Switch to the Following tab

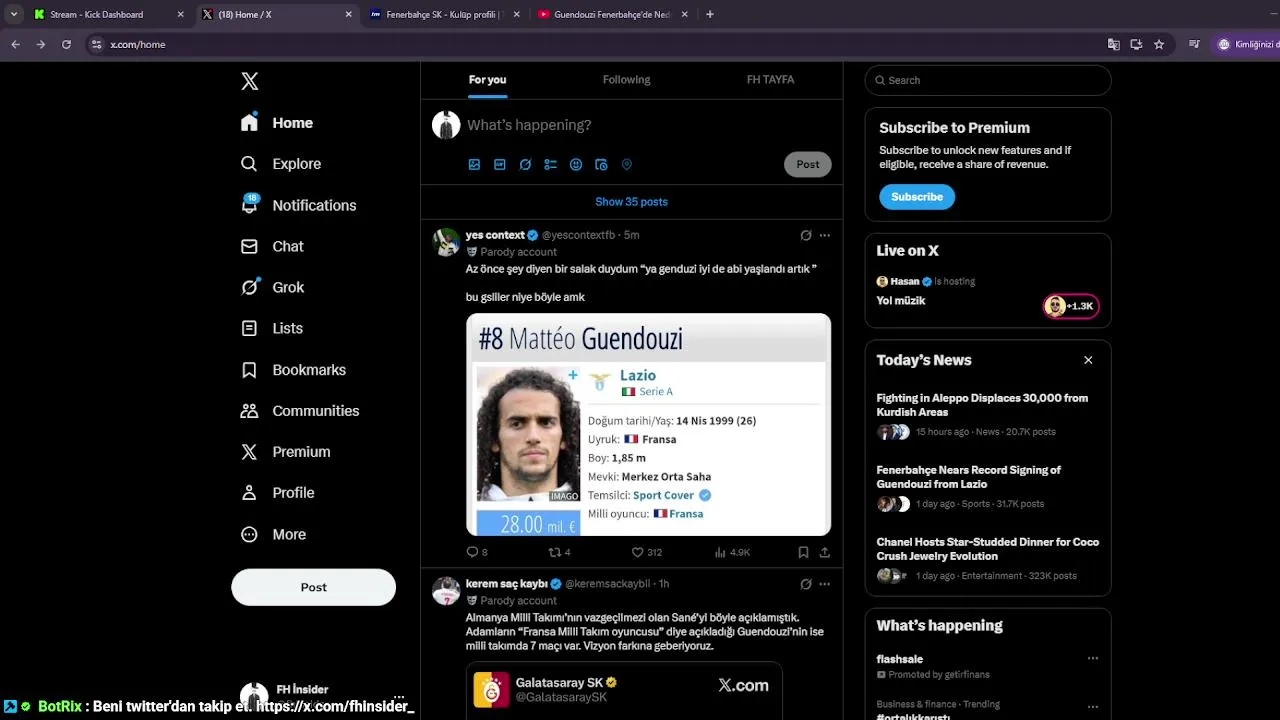(626, 80)
